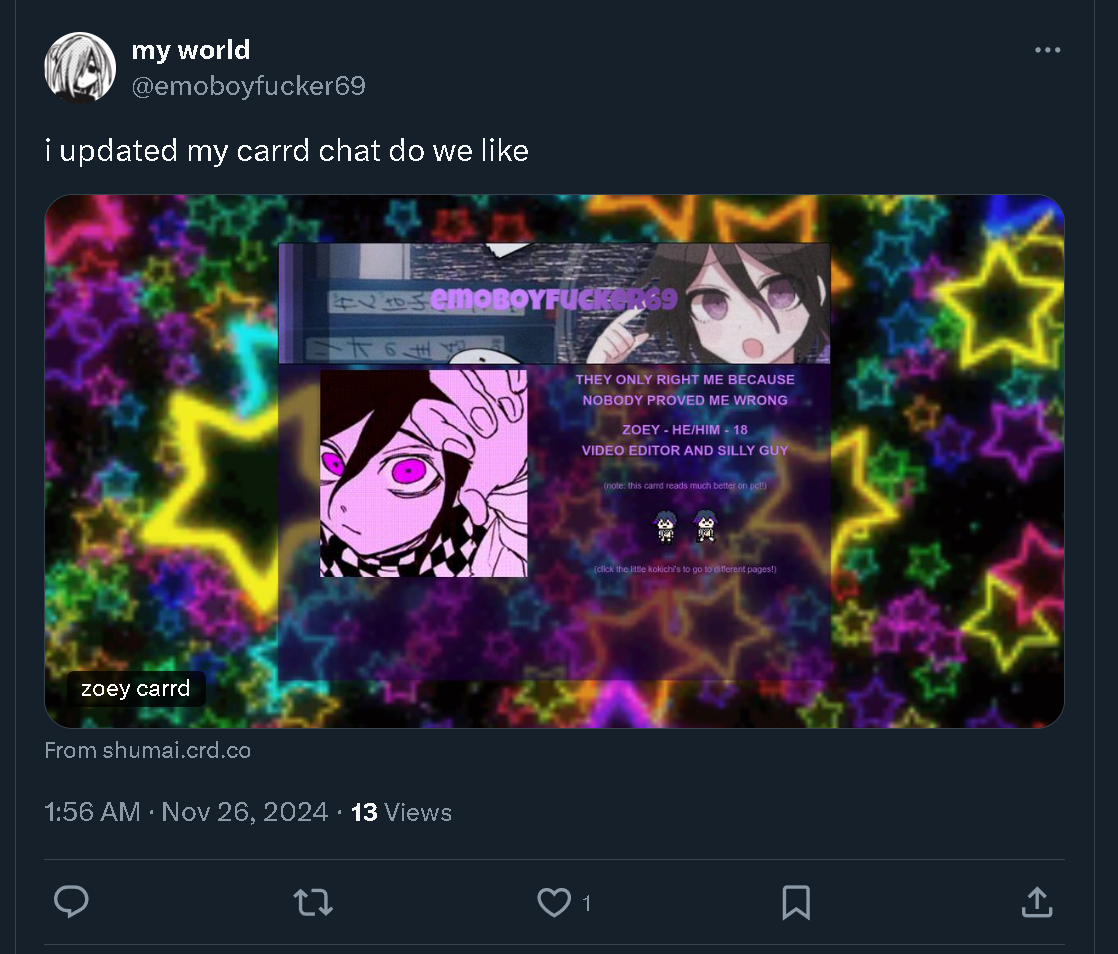Click the my world display name

pos(190,50)
